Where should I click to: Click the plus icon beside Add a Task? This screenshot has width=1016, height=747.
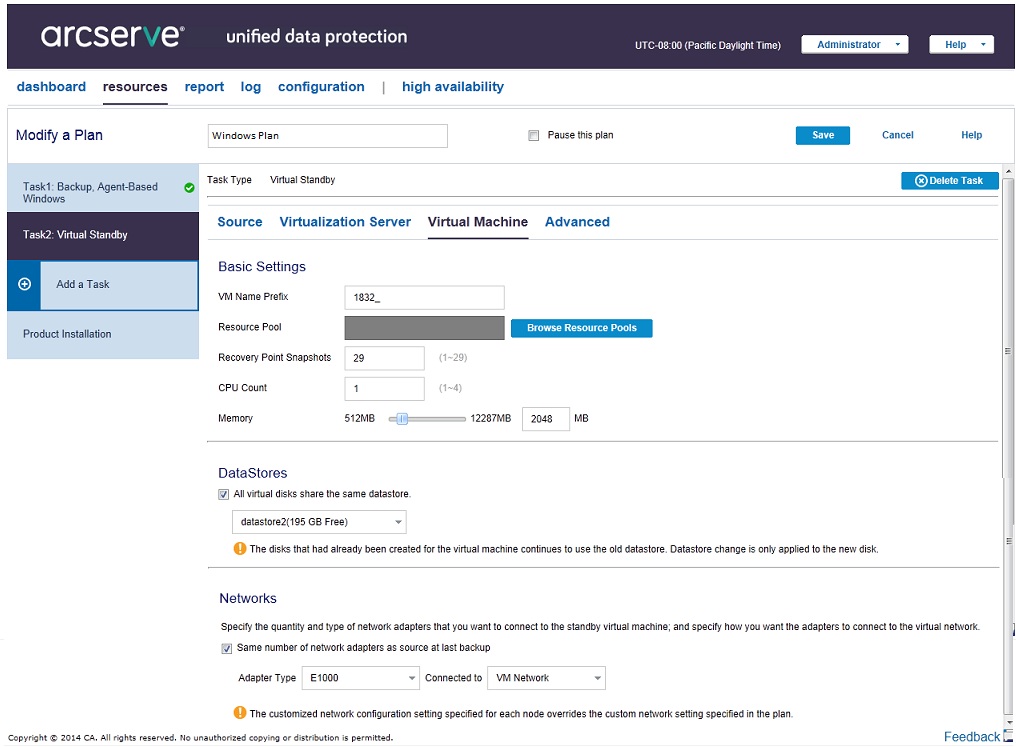pyautogui.click(x=25, y=284)
